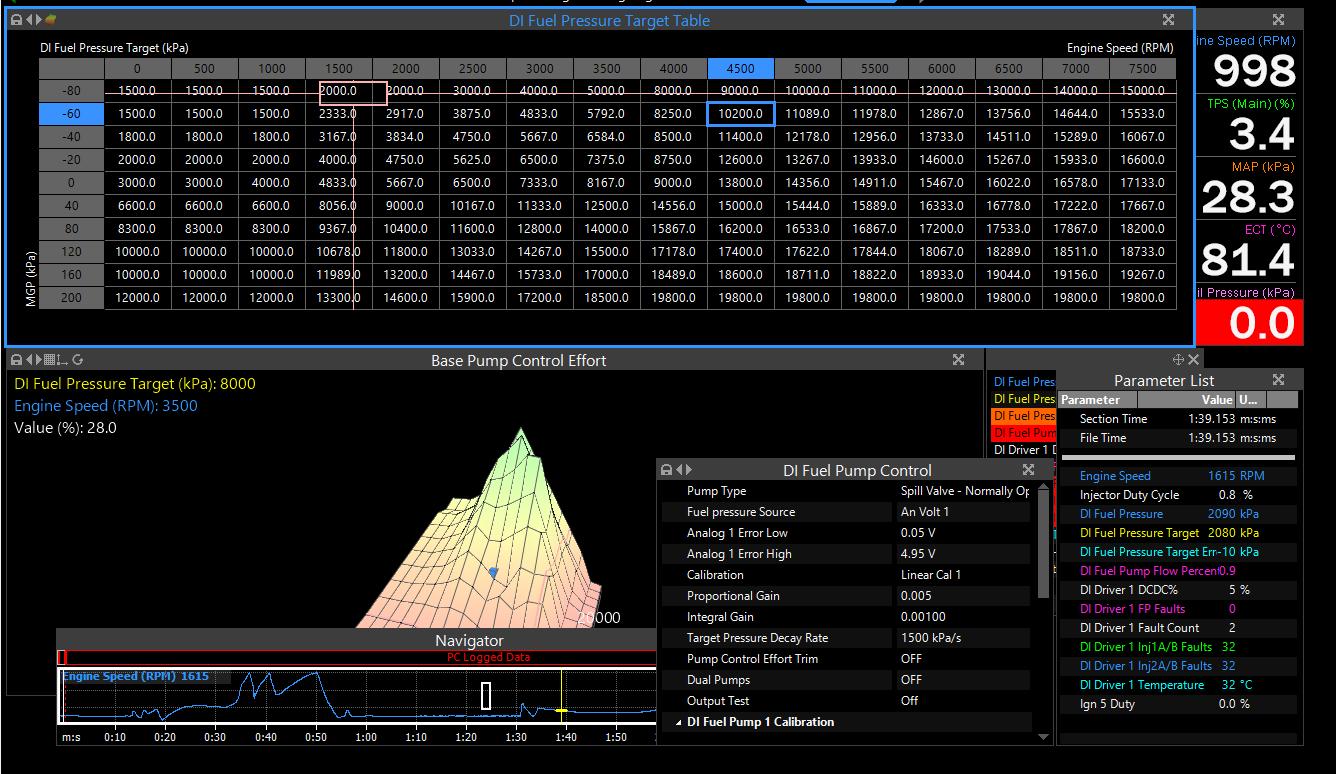Click the Navigator timeline white range marker
1336x774 pixels.
tap(486, 695)
